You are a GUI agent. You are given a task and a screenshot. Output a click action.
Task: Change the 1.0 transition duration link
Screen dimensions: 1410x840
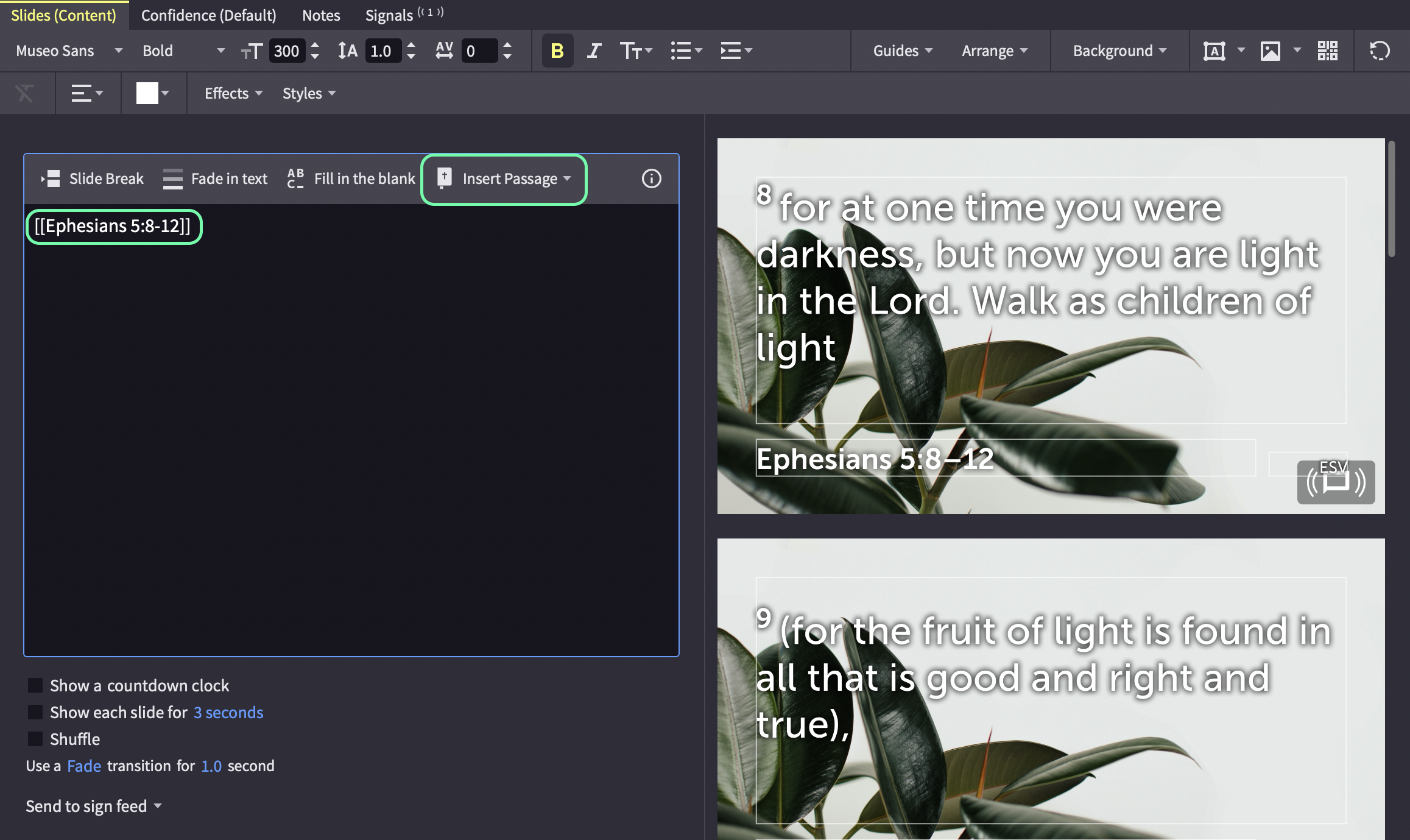click(x=211, y=766)
